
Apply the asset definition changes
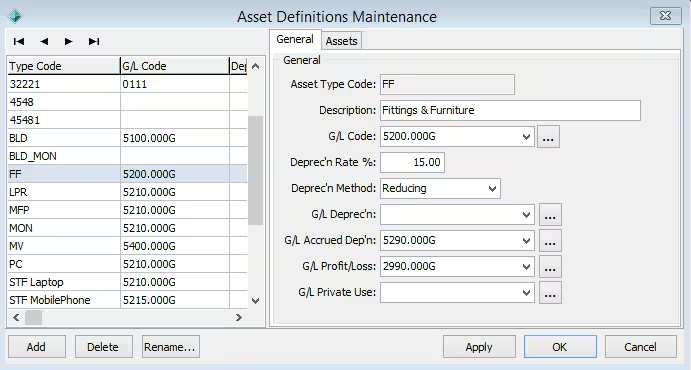(x=479, y=347)
